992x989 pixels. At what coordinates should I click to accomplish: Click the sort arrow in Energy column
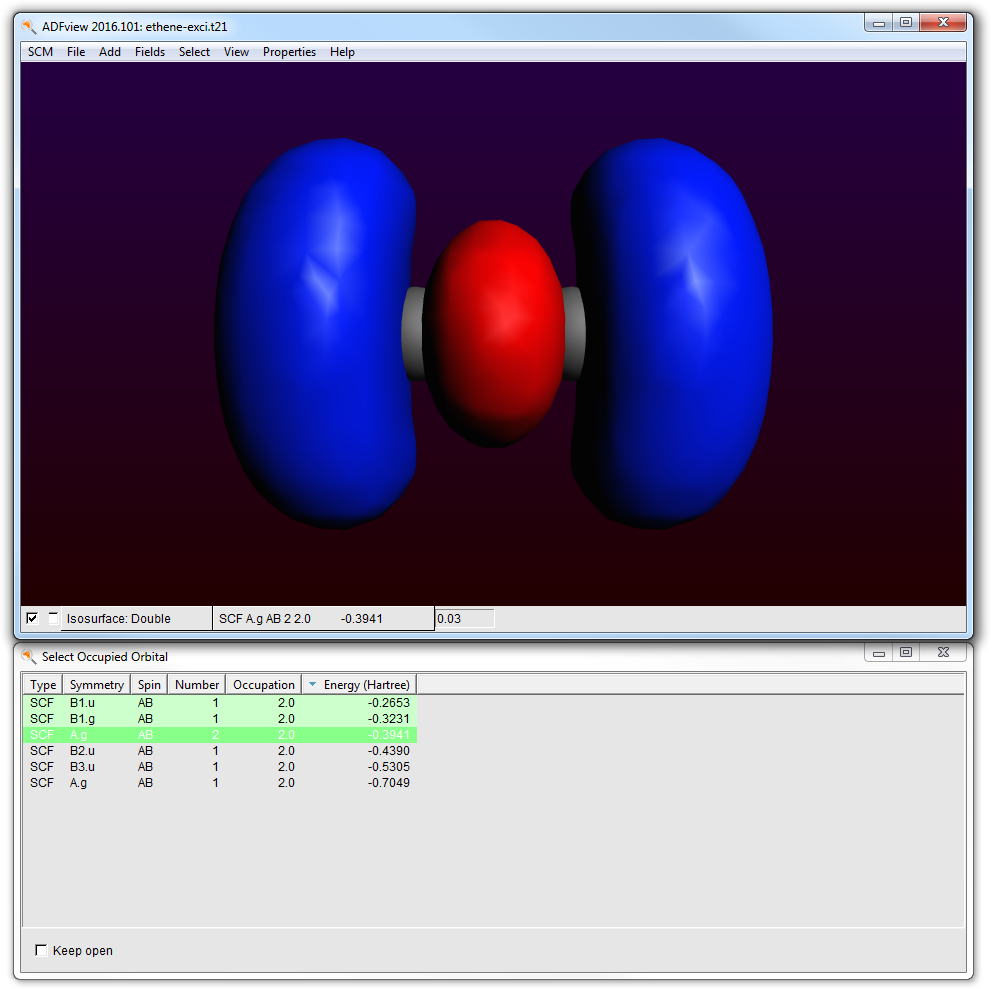(x=312, y=684)
